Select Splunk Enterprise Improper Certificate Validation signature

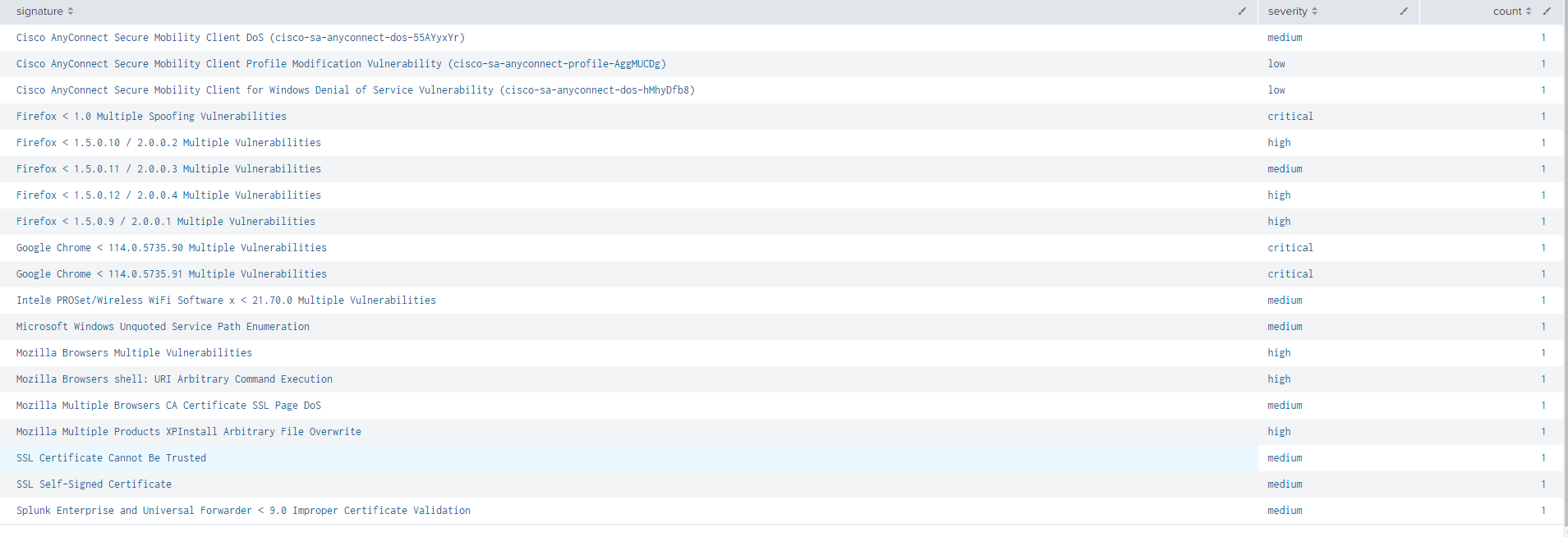click(x=243, y=511)
